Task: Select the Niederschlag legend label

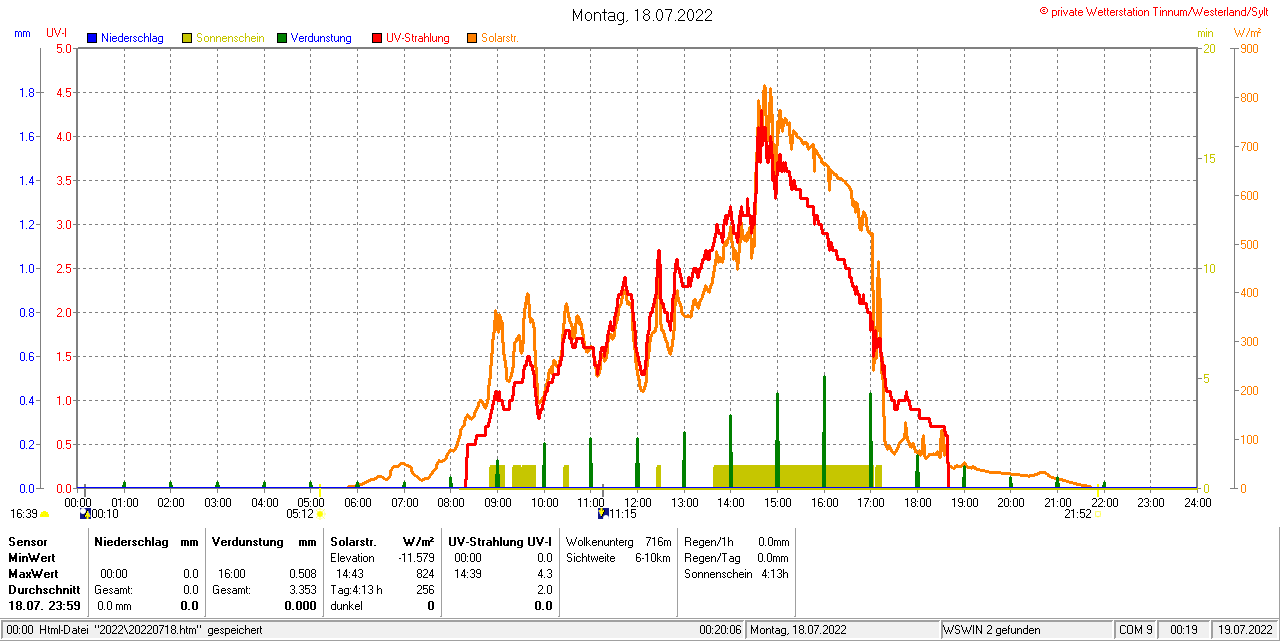Action: [132, 38]
